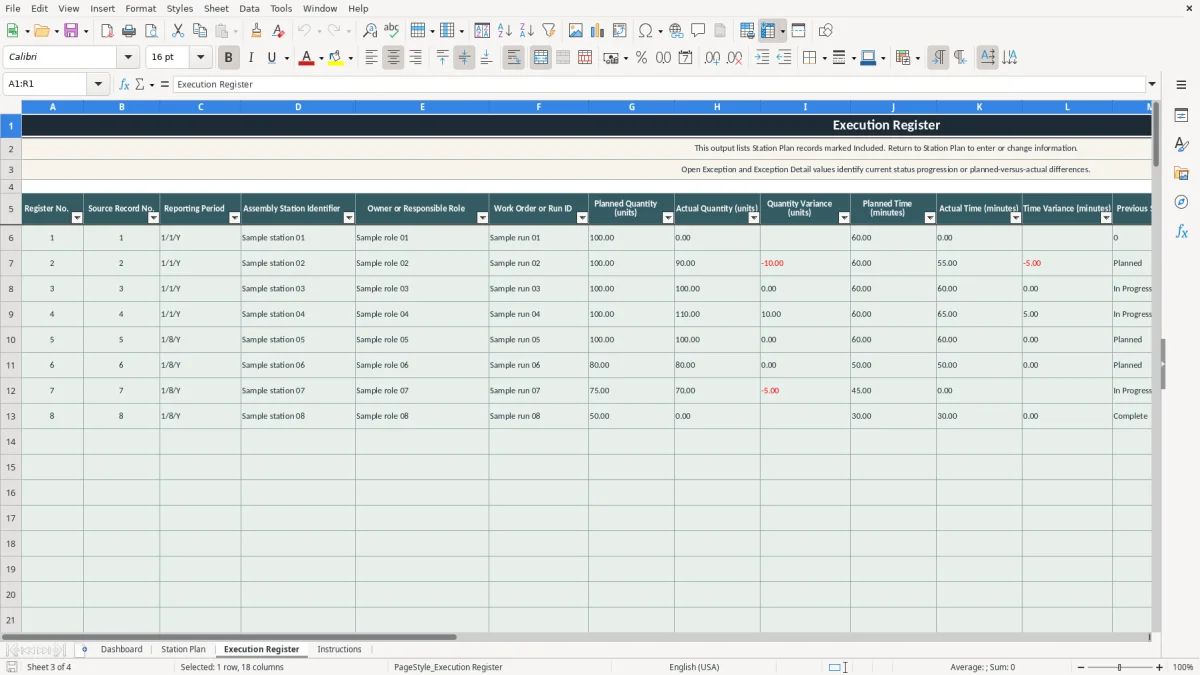The width and height of the screenshot is (1200, 675).
Task: Toggle Print Preview icon
Action: pyautogui.click(x=151, y=31)
